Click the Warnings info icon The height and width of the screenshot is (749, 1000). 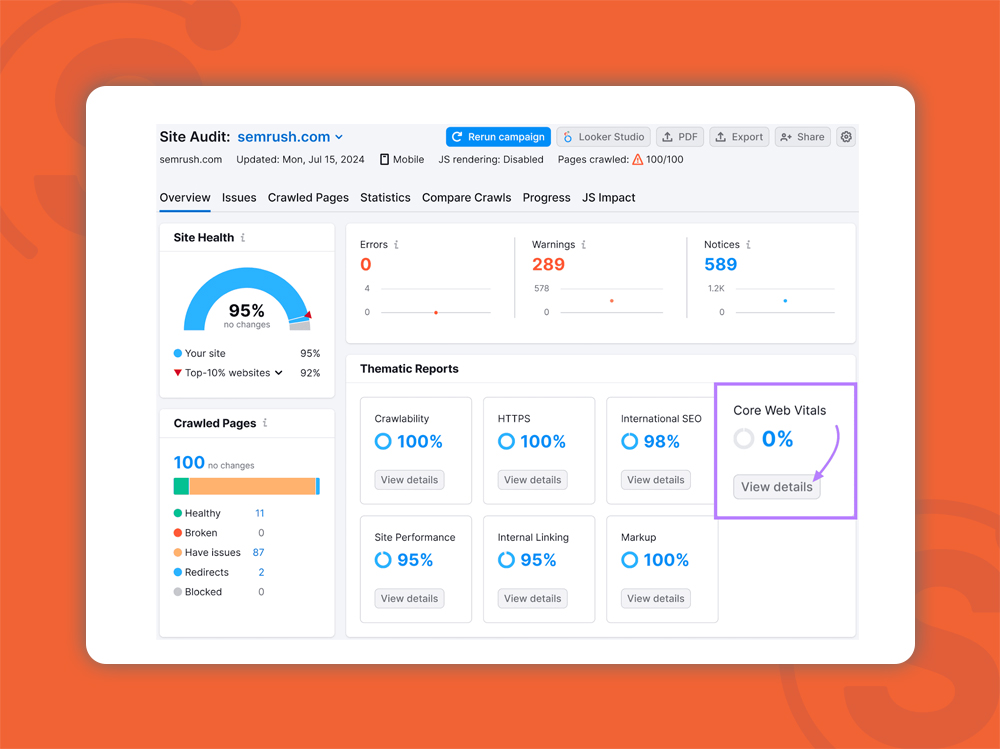point(584,244)
